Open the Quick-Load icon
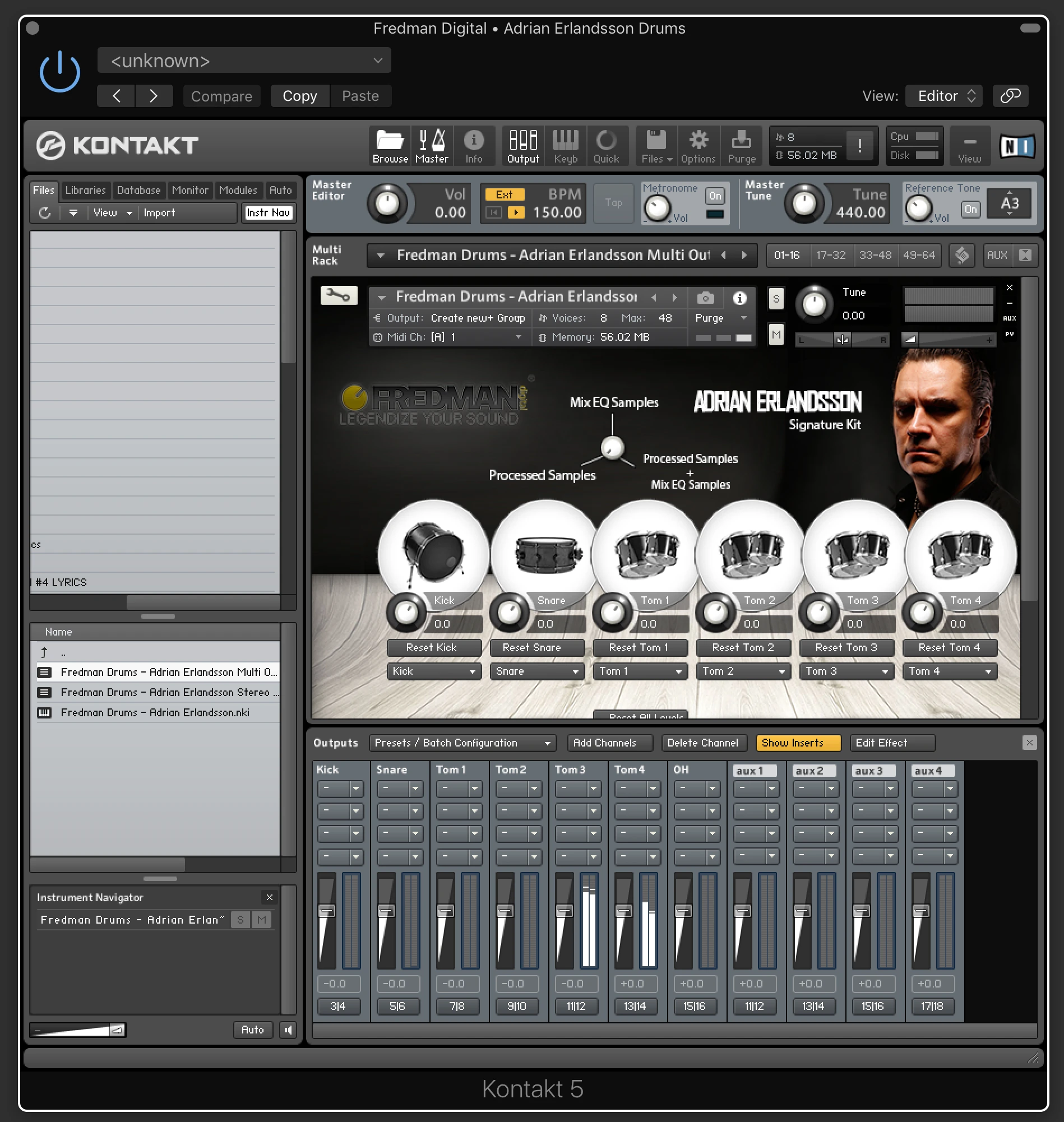The height and width of the screenshot is (1122, 1064). click(x=606, y=146)
